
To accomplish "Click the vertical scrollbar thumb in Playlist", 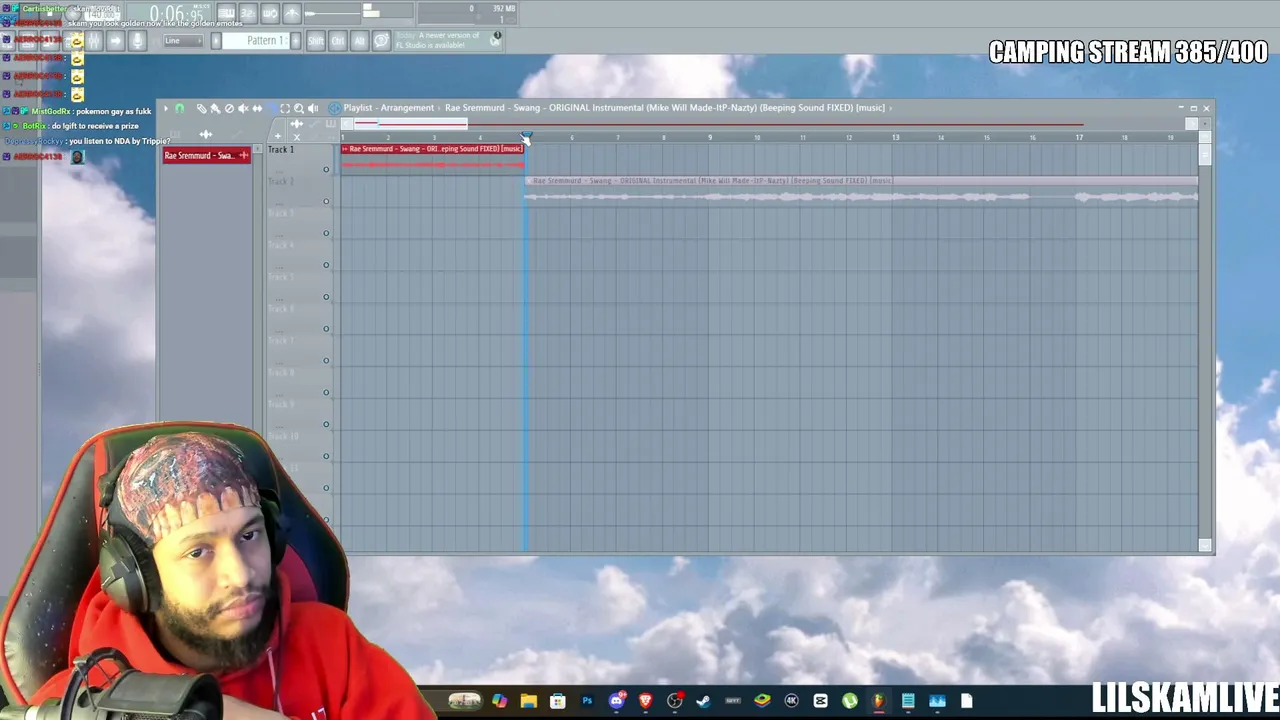I will (1205, 153).
